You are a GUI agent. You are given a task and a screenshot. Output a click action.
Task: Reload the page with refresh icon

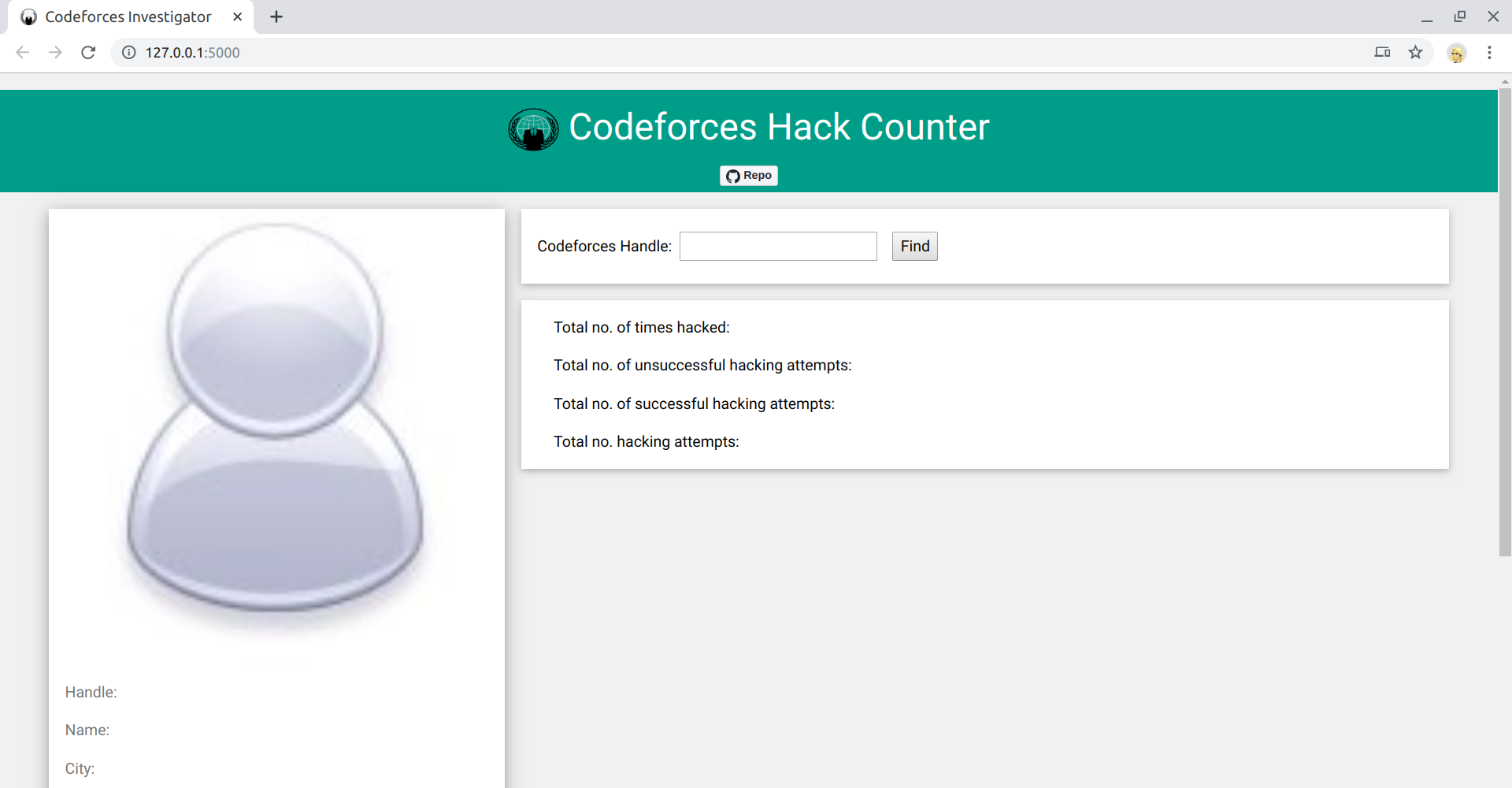(x=88, y=52)
